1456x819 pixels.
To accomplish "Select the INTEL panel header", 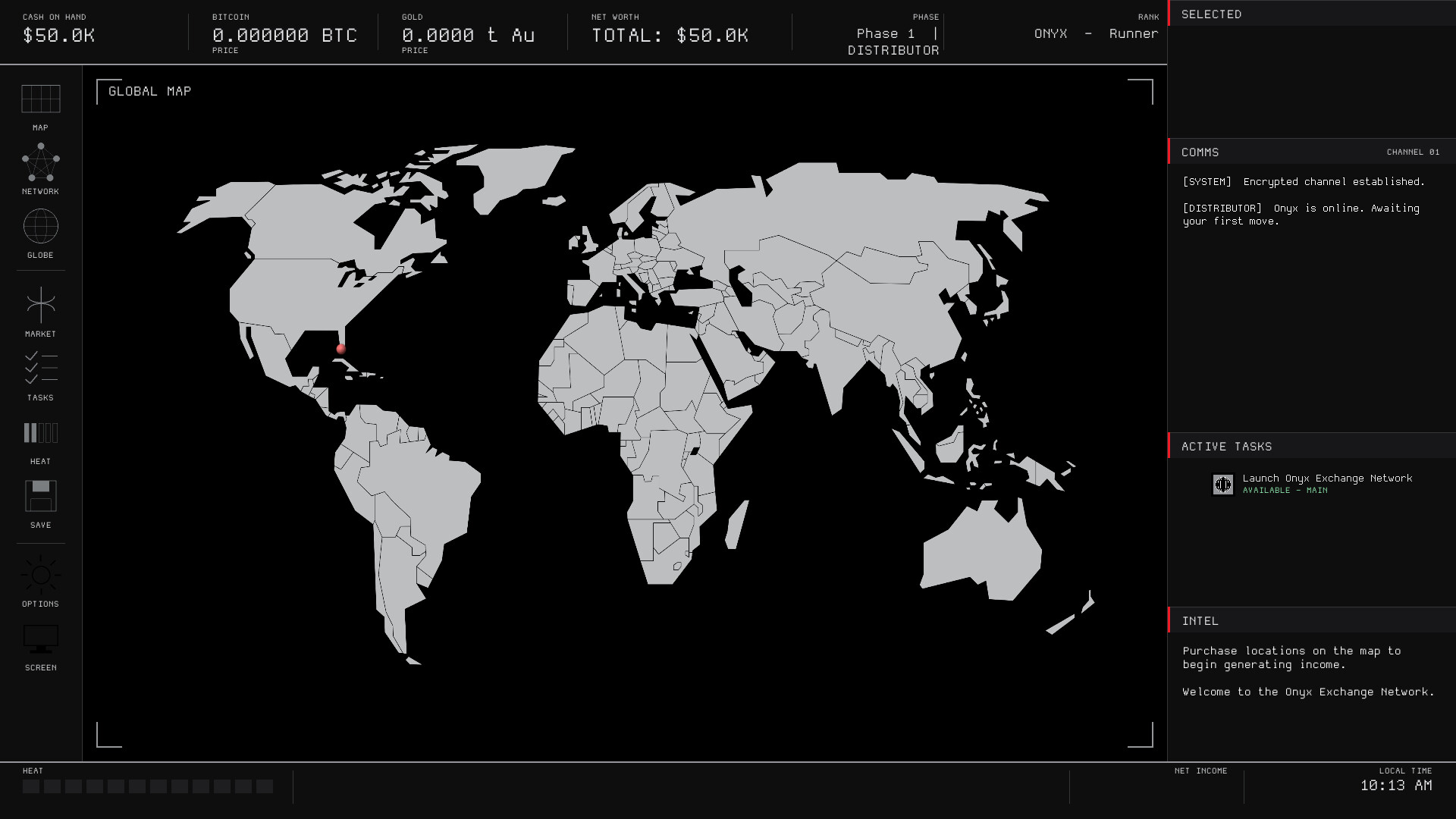I will [x=1312, y=620].
